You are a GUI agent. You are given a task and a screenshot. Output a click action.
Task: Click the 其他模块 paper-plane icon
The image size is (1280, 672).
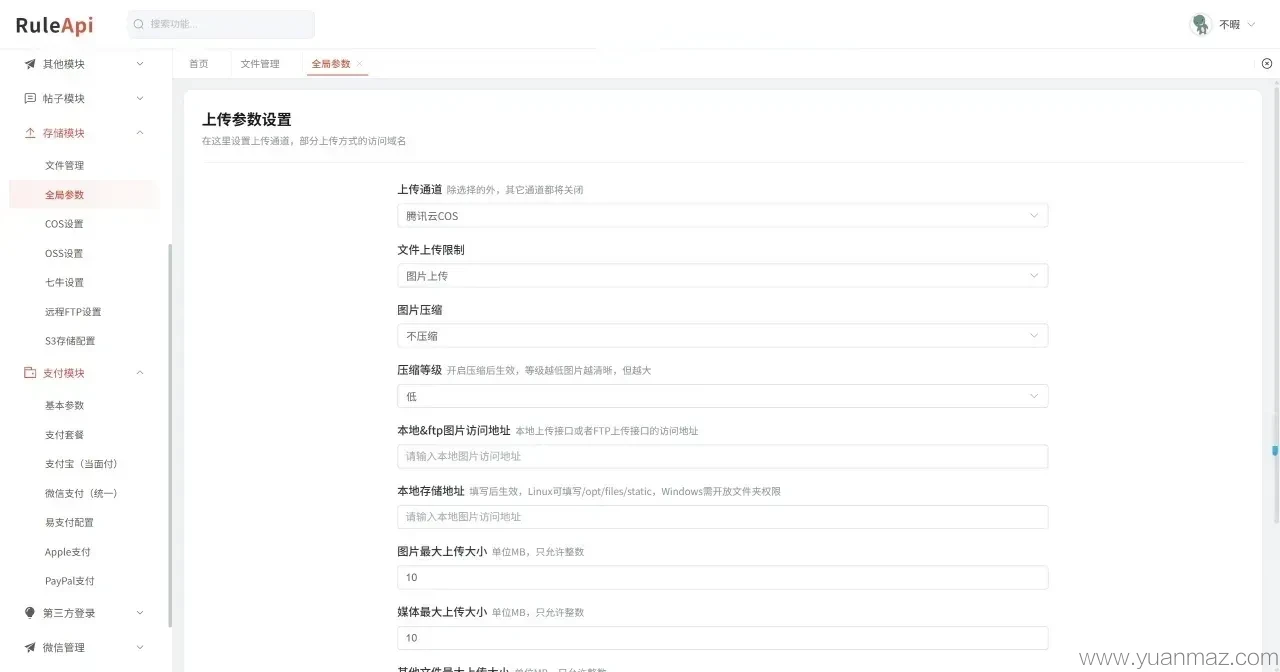pyautogui.click(x=30, y=64)
